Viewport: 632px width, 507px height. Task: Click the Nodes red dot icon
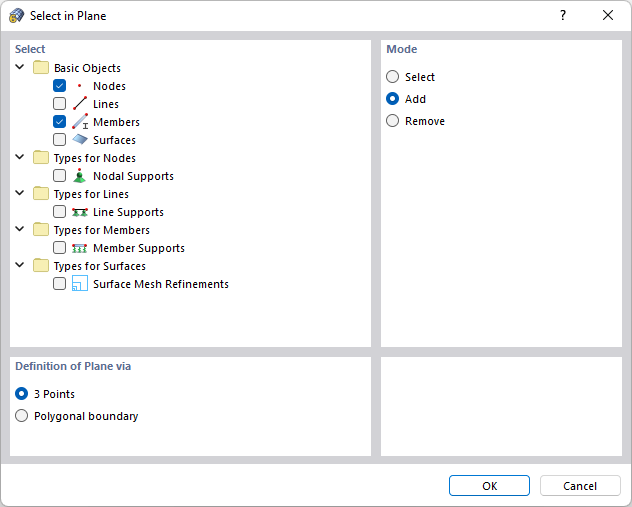80,86
